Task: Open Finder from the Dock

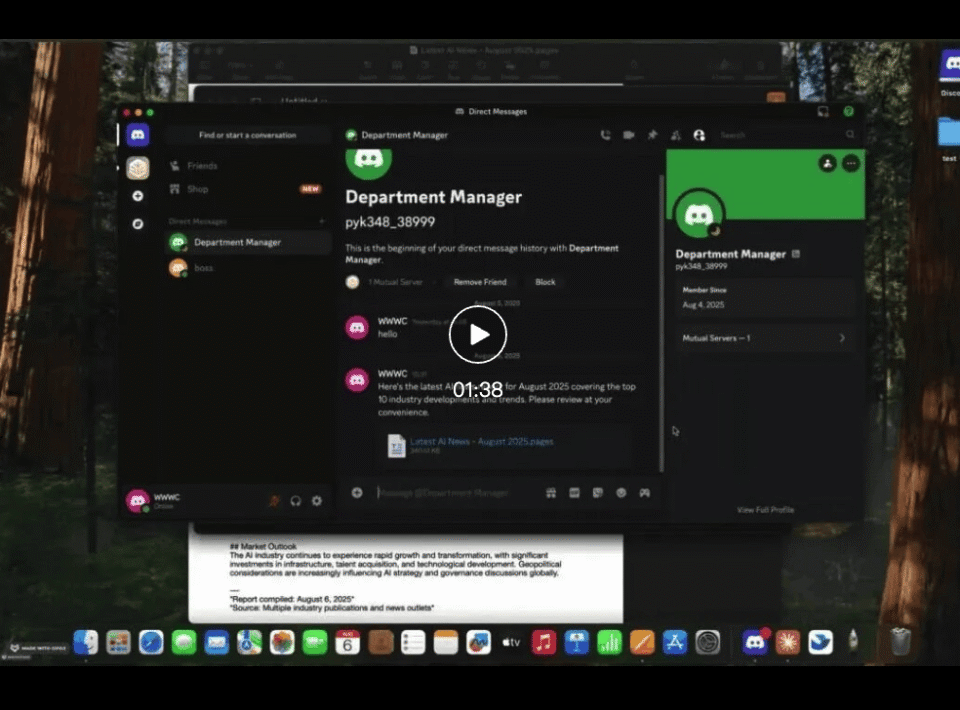Action: coord(86,643)
